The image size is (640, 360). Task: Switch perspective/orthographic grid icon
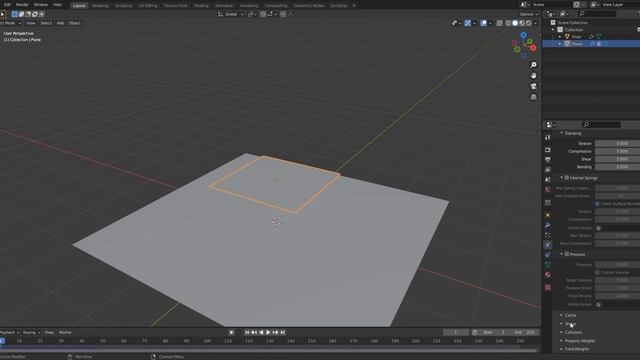[x=533, y=97]
